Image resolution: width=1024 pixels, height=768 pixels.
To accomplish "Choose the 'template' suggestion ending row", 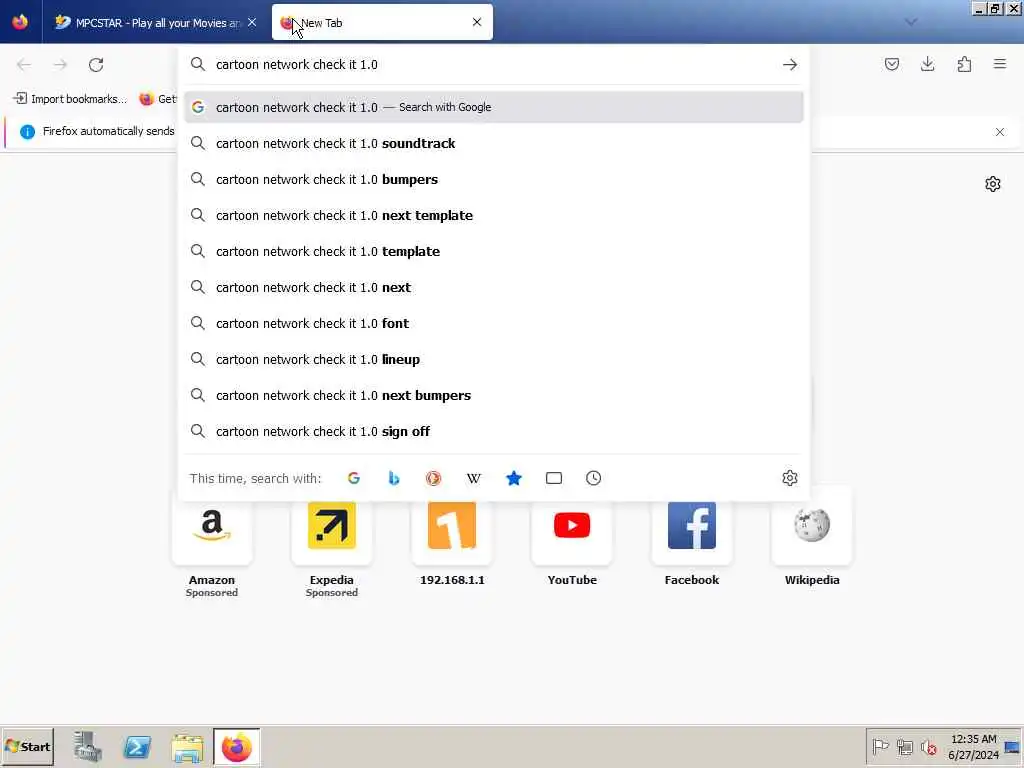I will [x=494, y=251].
